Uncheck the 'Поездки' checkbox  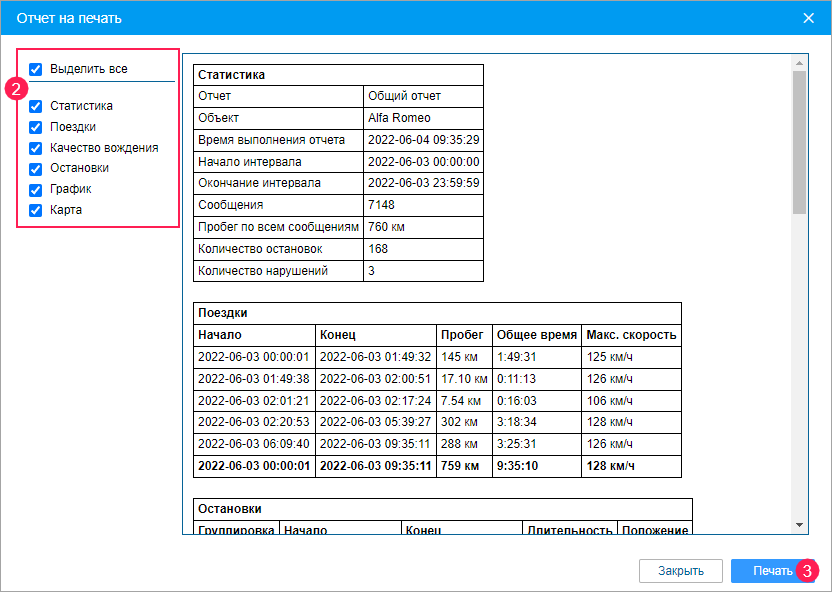pyautogui.click(x=36, y=127)
